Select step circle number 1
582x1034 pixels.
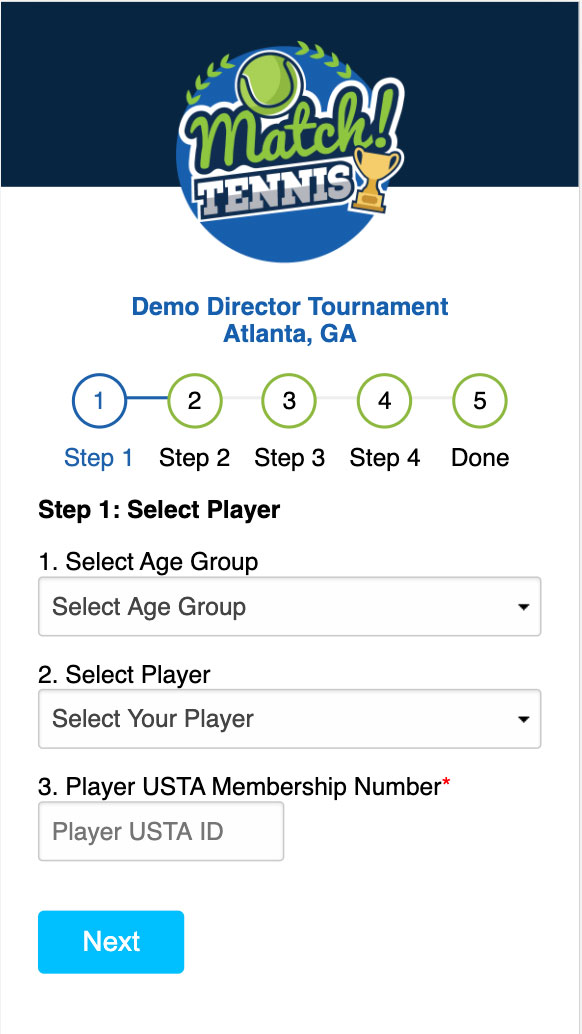[x=99, y=400]
